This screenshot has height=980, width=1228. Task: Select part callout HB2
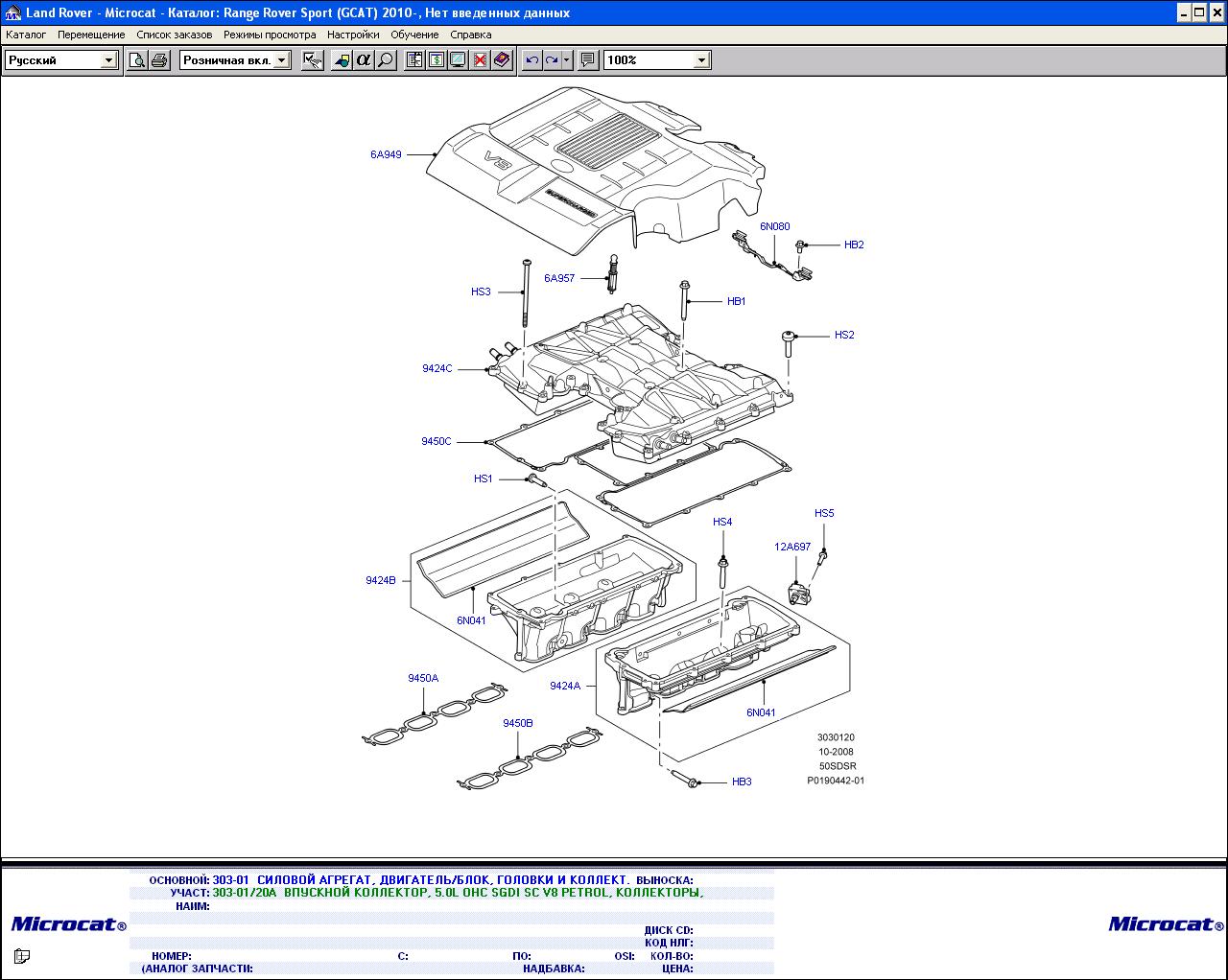(854, 245)
